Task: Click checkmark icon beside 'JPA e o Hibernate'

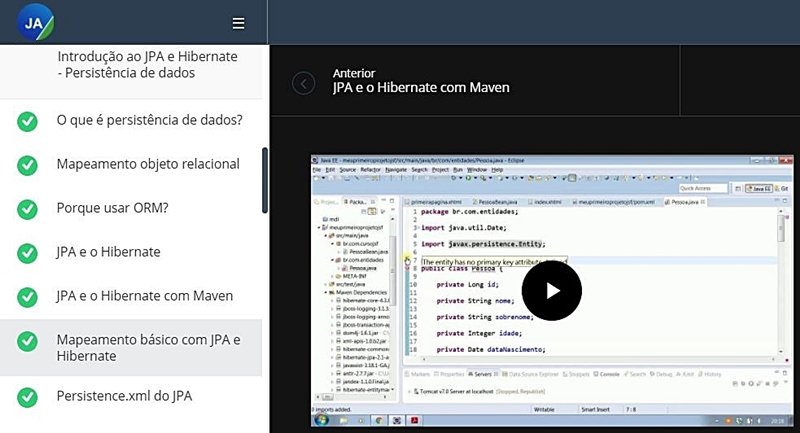Action: coord(28,252)
